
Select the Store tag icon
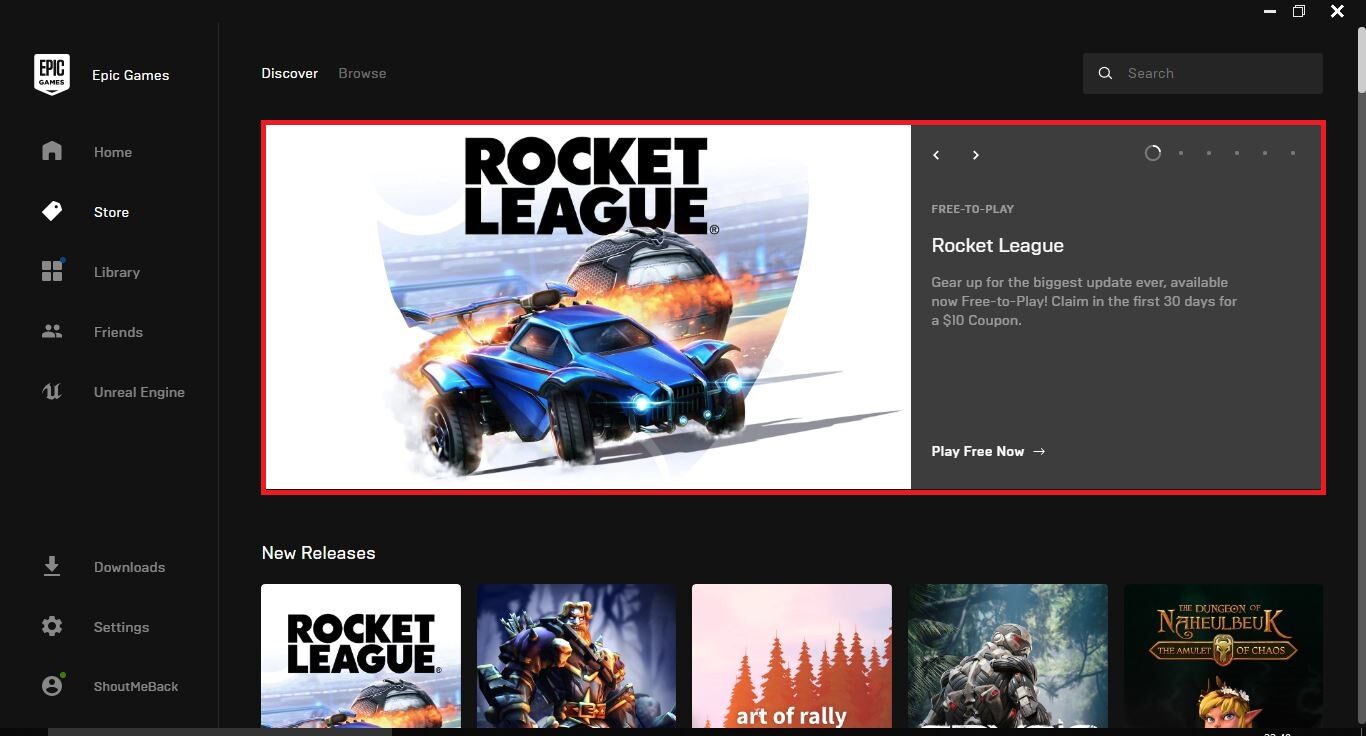pyautogui.click(x=52, y=211)
